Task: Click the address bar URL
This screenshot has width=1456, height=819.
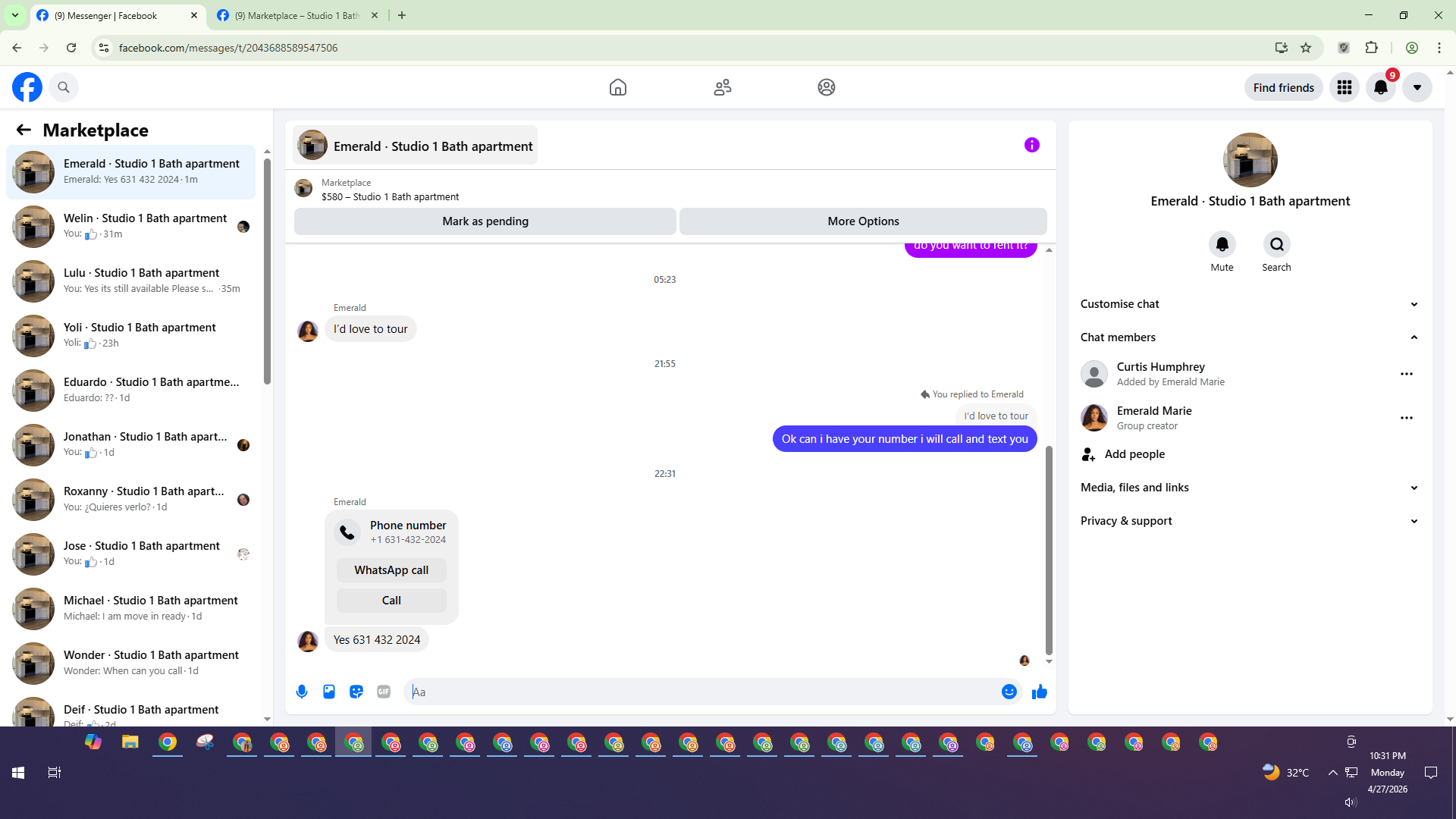Action: pyautogui.click(x=228, y=48)
